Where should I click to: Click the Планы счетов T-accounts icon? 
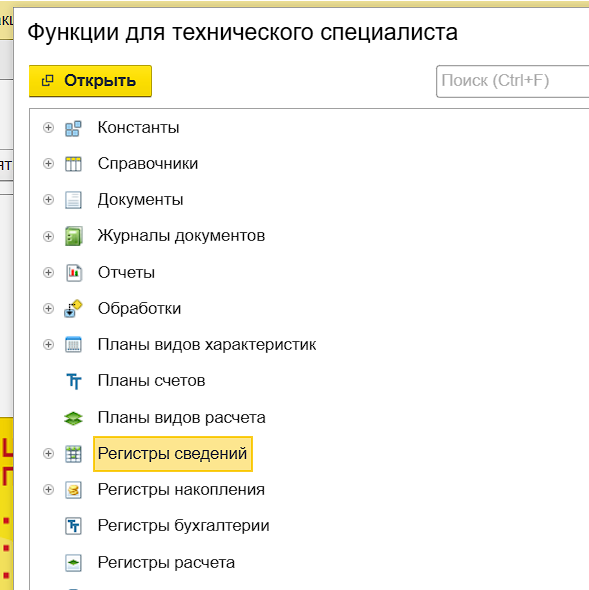pyautogui.click(x=74, y=381)
